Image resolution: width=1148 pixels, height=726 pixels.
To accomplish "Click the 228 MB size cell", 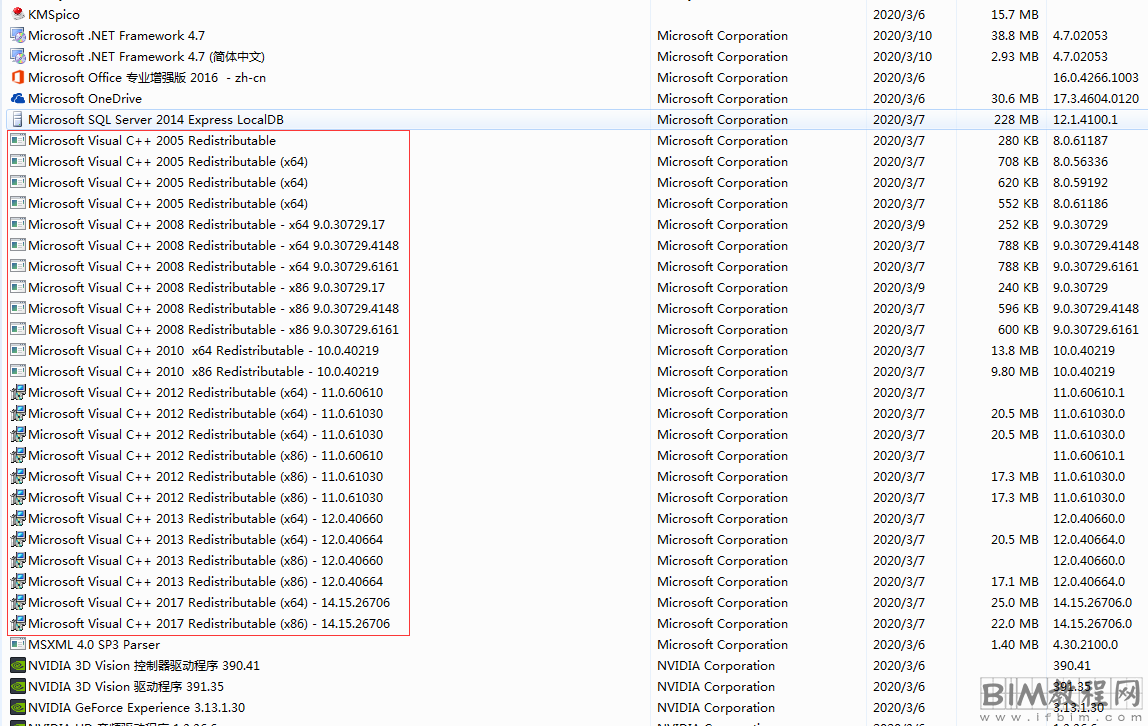I will (1016, 120).
